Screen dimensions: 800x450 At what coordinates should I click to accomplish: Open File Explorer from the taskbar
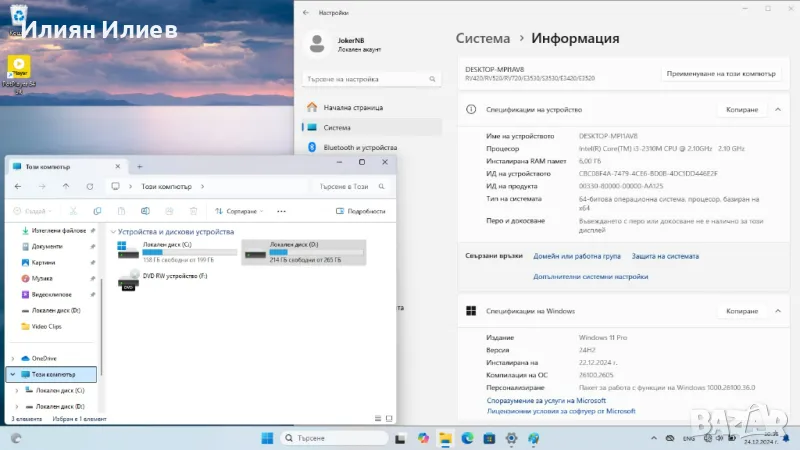(x=445, y=438)
